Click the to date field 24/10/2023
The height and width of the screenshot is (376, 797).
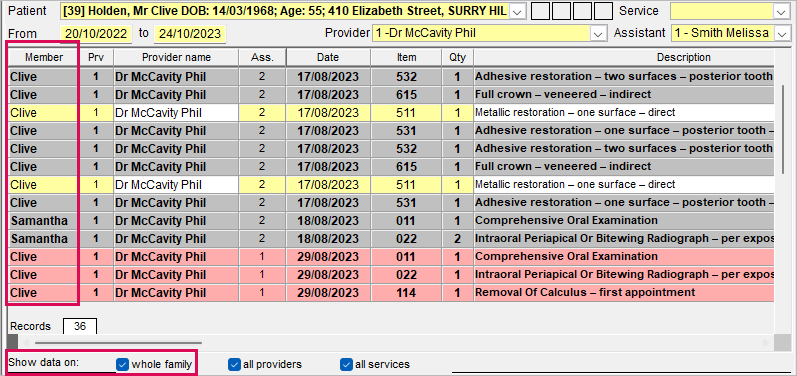pyautogui.click(x=190, y=34)
